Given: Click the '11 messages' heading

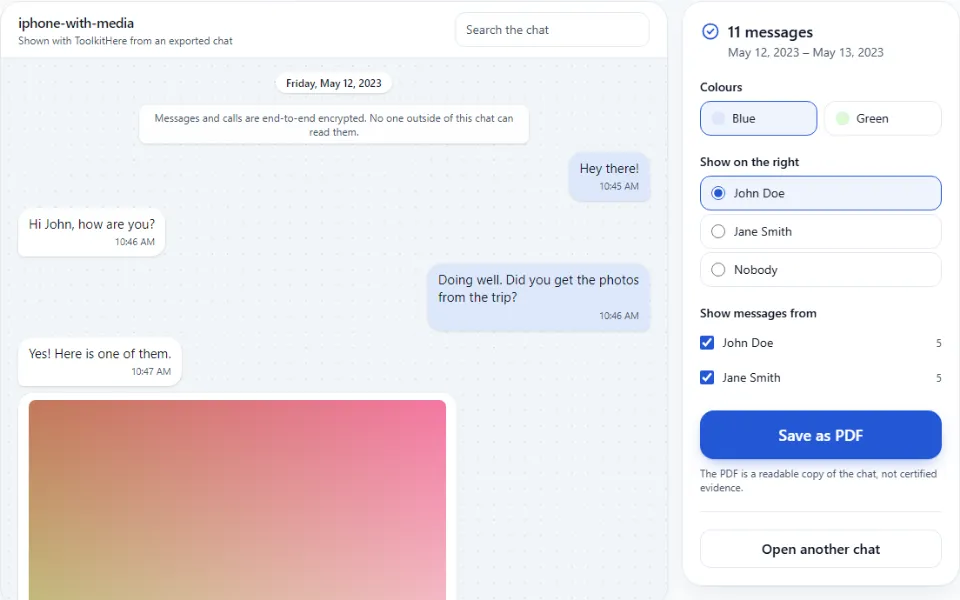Looking at the screenshot, I should pos(770,32).
